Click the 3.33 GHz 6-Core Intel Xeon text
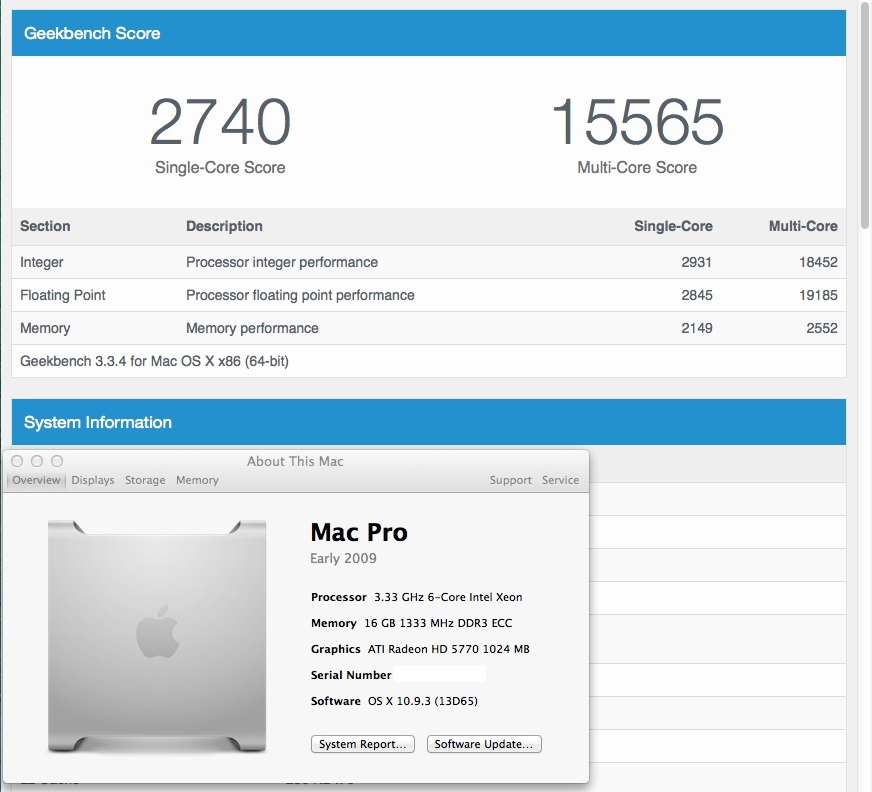This screenshot has width=872, height=792. (x=448, y=597)
